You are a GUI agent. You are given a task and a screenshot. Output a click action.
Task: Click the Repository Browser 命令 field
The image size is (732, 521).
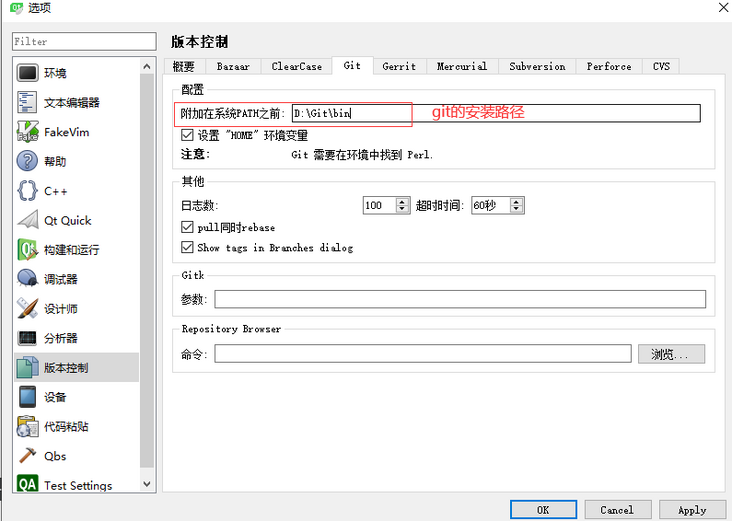[x=423, y=354]
